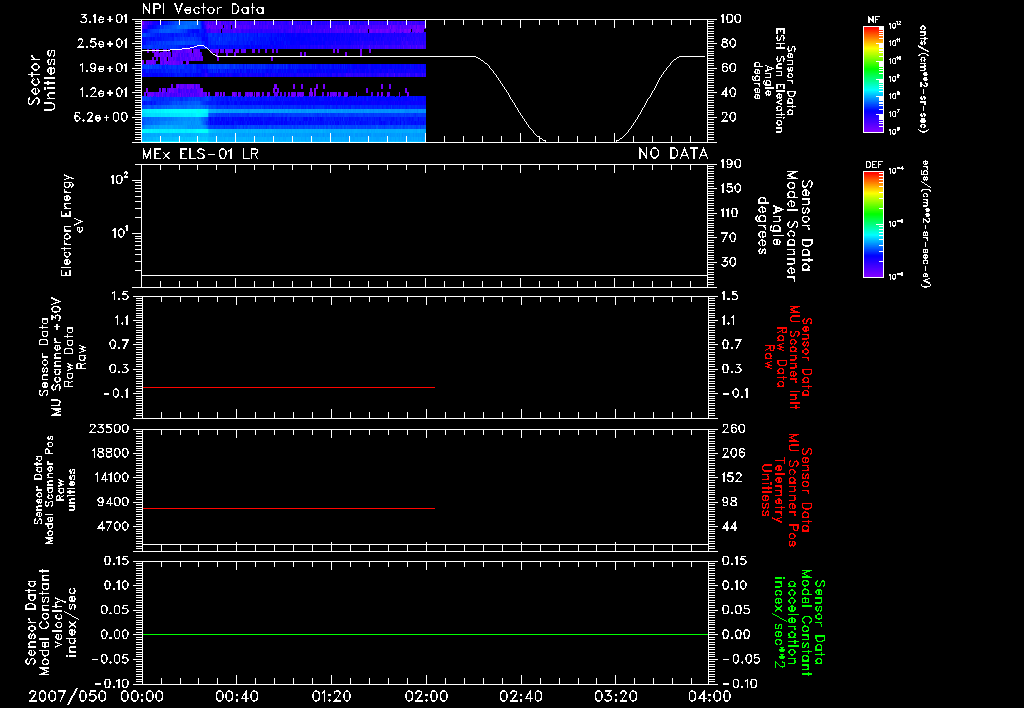Click the 'ergs/(cm**2-sr-sec-eV)' units label
Viewport: 1024px width, 708px height.
click(925, 224)
